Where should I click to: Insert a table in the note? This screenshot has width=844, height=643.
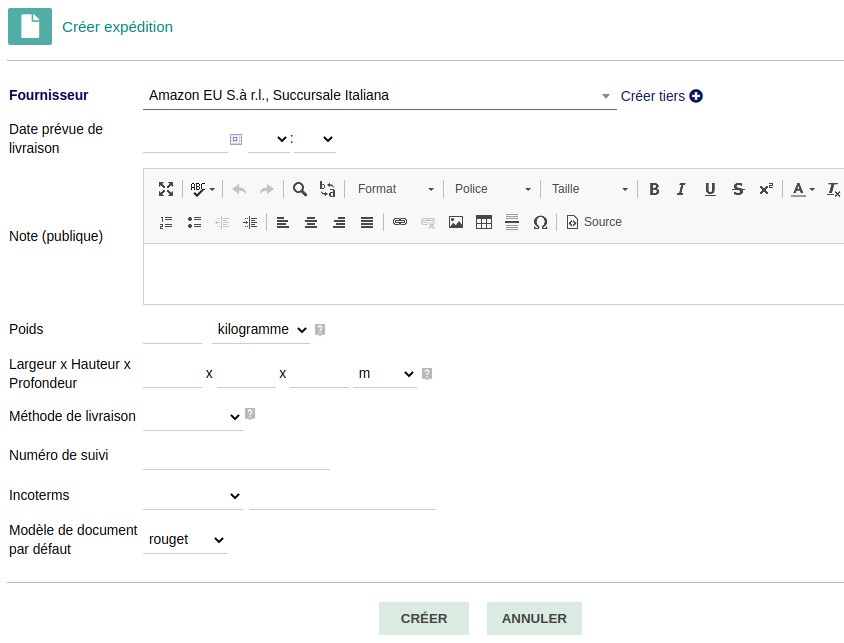484,222
